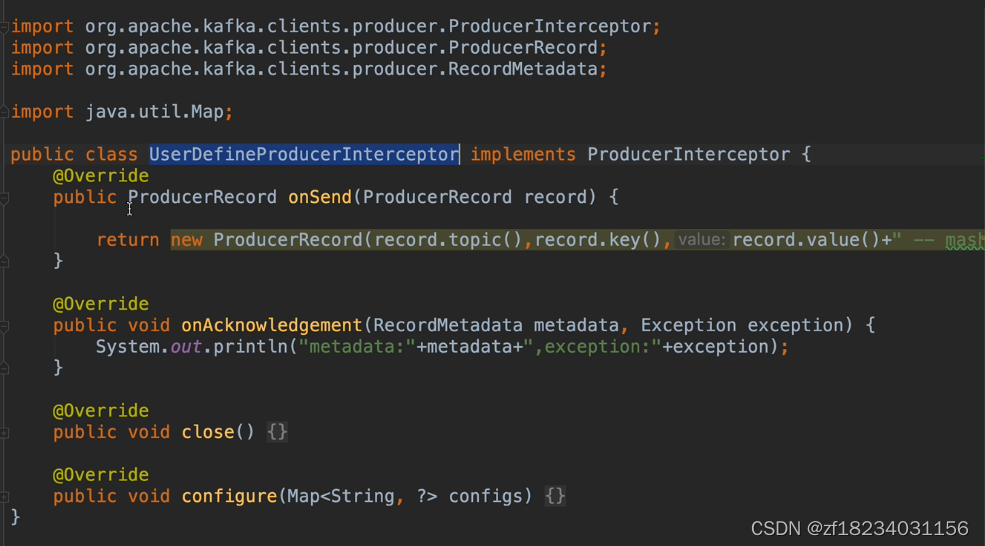Click the 'value:' parameter hint
Screen dimensions: 985x546
tap(701, 240)
